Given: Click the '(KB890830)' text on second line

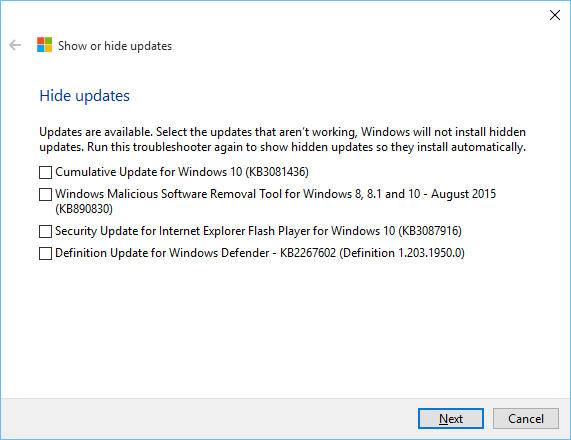Looking at the screenshot, I should click(x=84, y=209).
